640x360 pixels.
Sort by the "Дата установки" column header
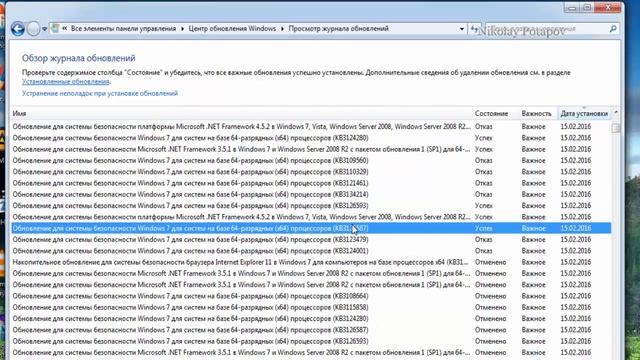[584, 113]
